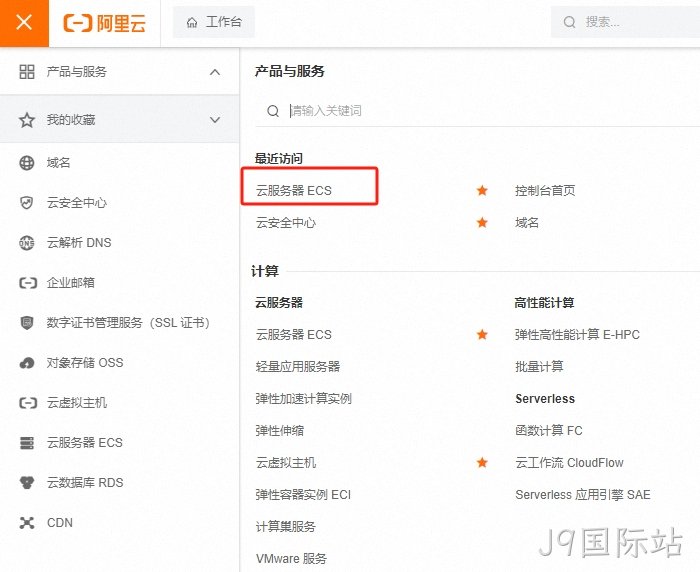Click the SSL 证书 shield icon

point(27,322)
